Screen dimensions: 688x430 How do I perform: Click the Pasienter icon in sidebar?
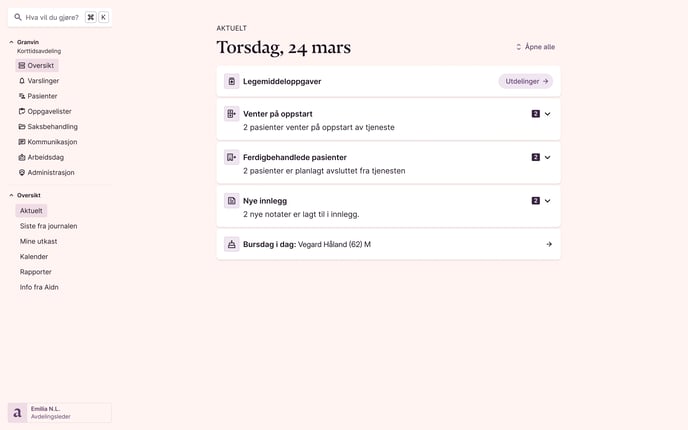22,96
